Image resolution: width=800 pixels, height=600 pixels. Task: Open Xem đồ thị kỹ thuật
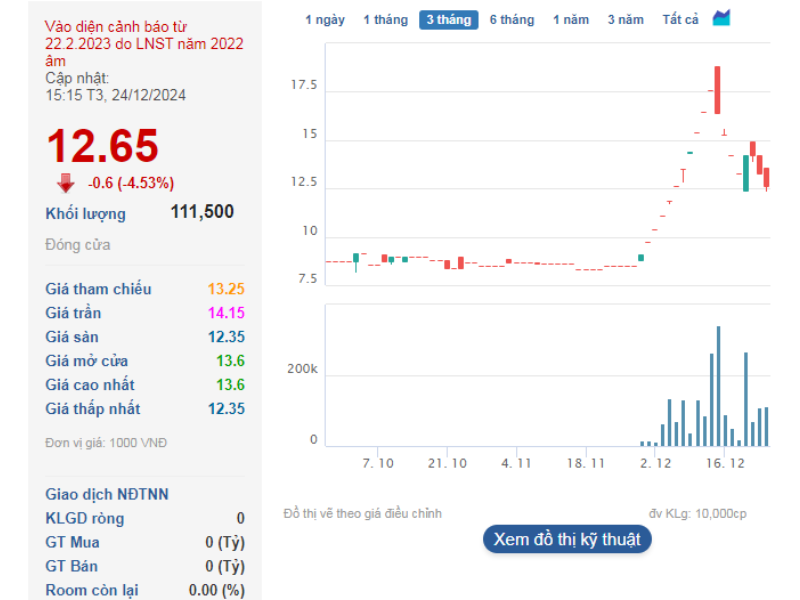(567, 540)
